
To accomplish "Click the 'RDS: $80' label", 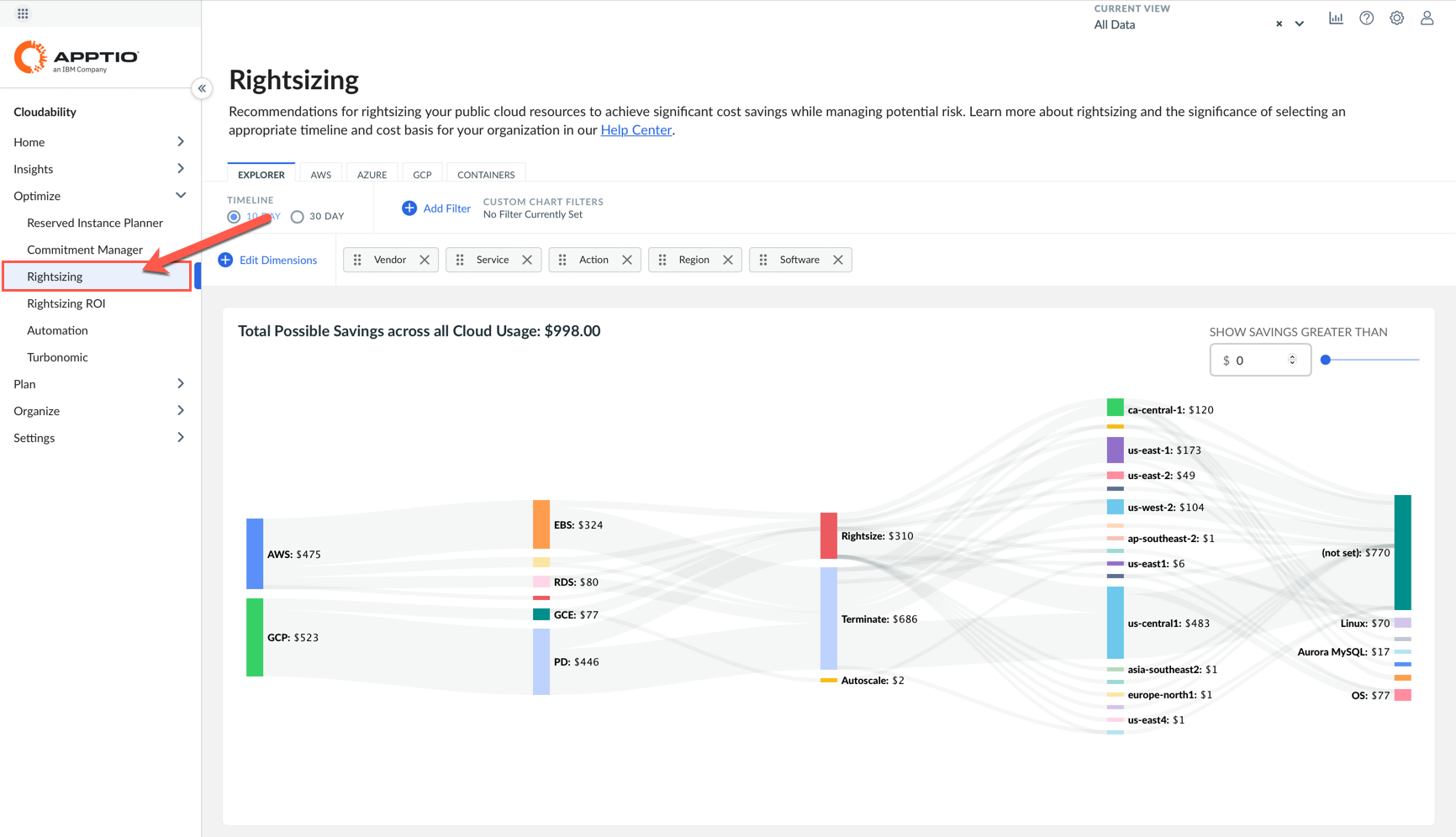I will point(577,582).
